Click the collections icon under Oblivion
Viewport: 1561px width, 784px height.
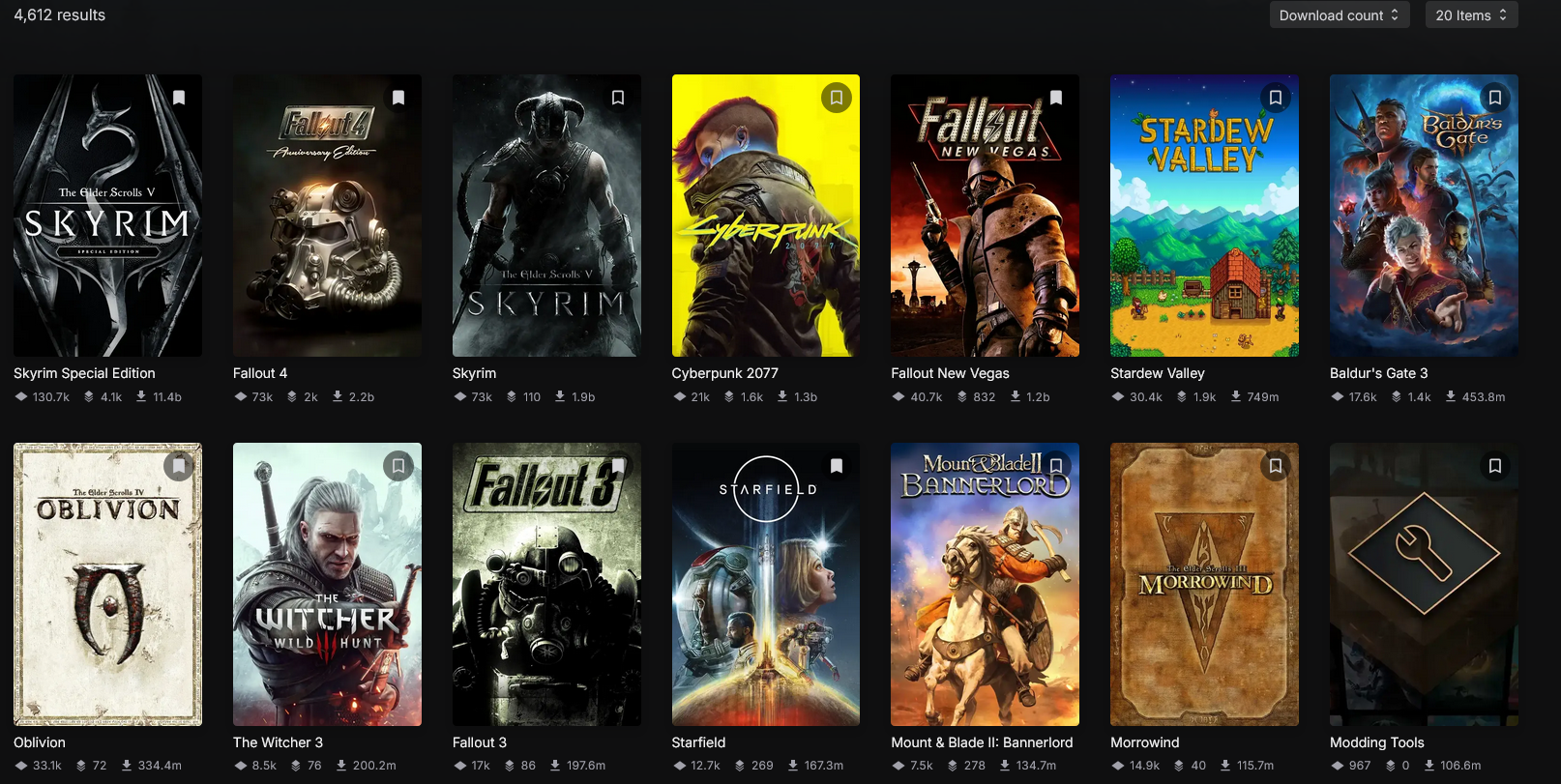point(81,765)
